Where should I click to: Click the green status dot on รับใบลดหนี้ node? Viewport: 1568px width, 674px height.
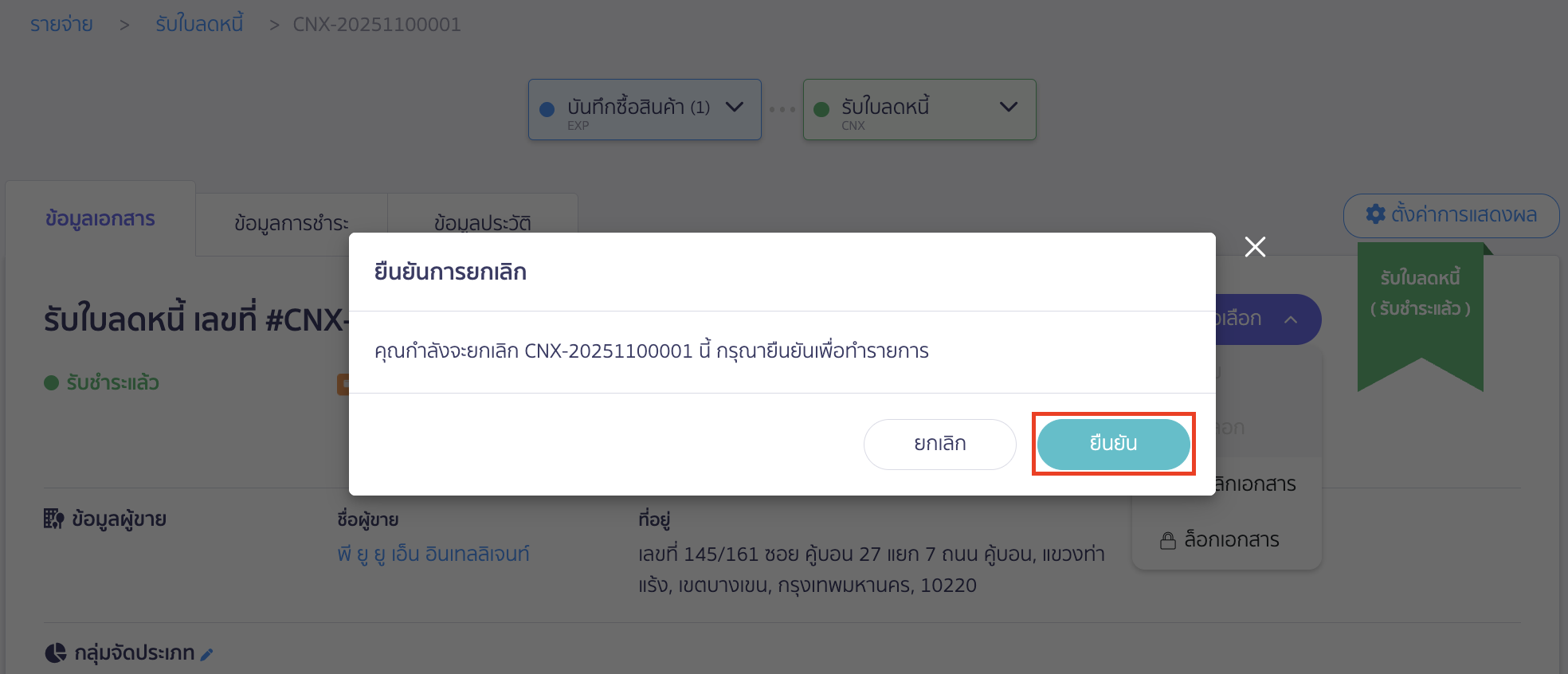pyautogui.click(x=821, y=108)
